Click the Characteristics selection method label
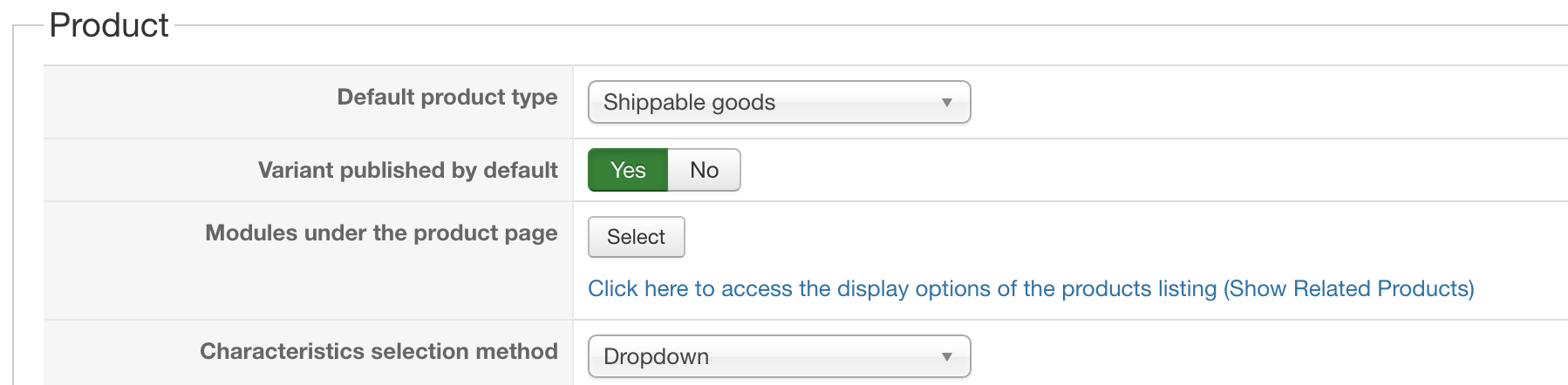 pos(378,352)
